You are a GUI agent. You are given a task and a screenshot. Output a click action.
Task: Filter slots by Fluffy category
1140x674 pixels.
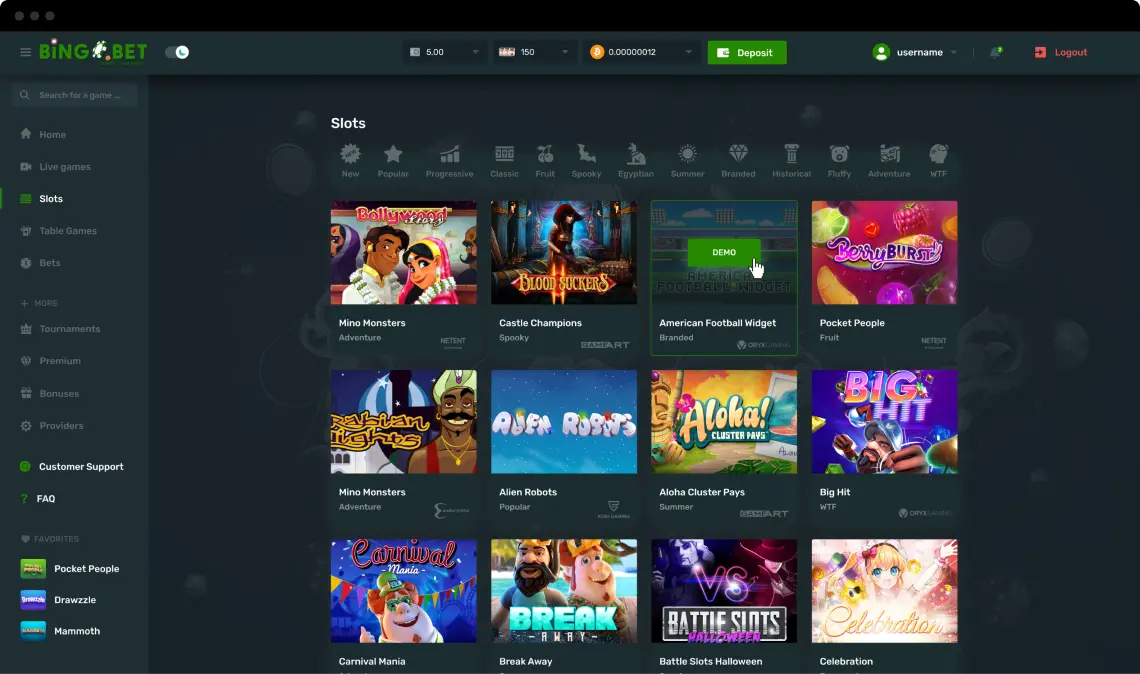tap(840, 161)
